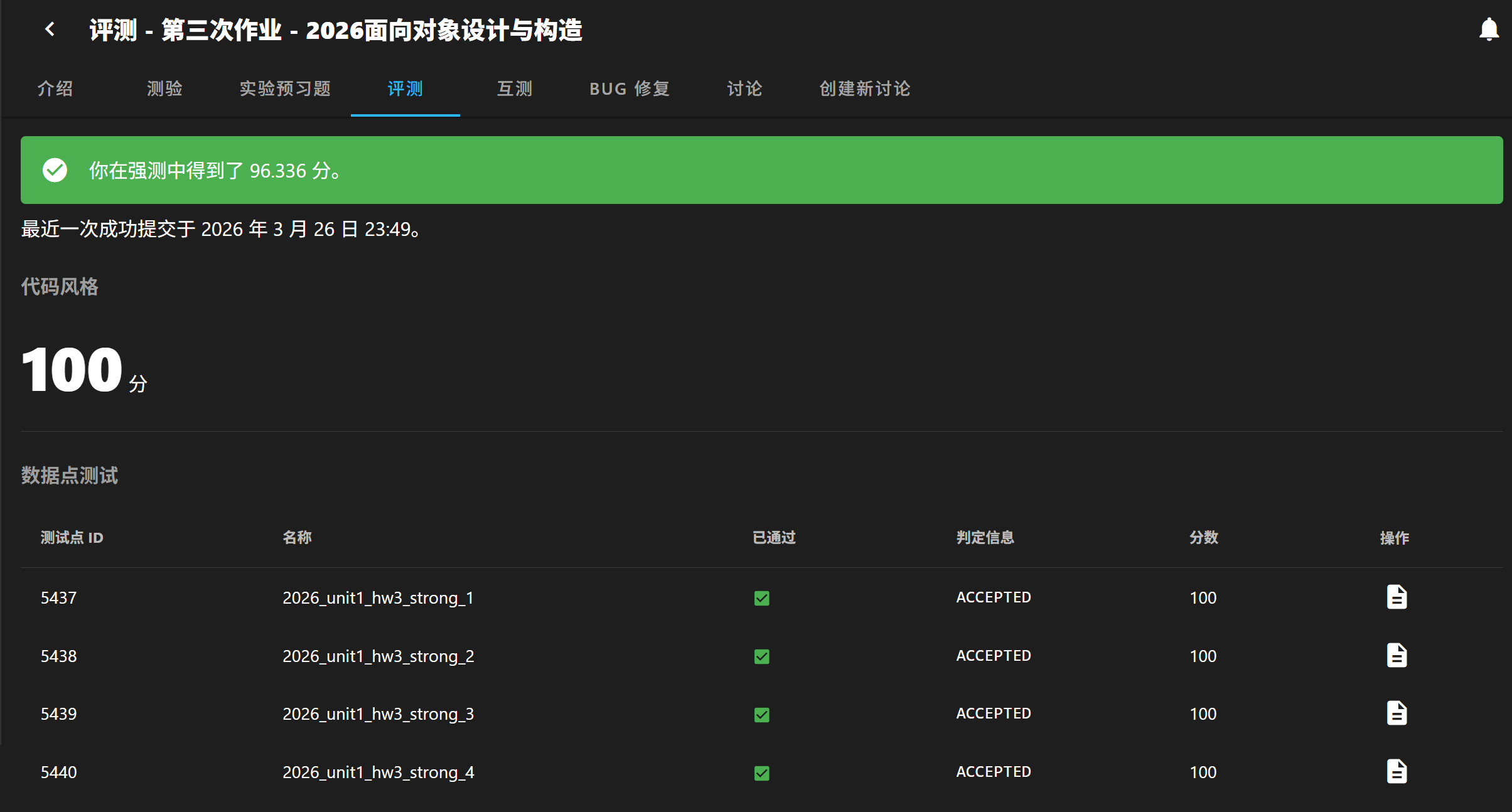The width and height of the screenshot is (1512, 812).
Task: Toggle passed checkbox for strong_4 row
Action: tap(761, 772)
